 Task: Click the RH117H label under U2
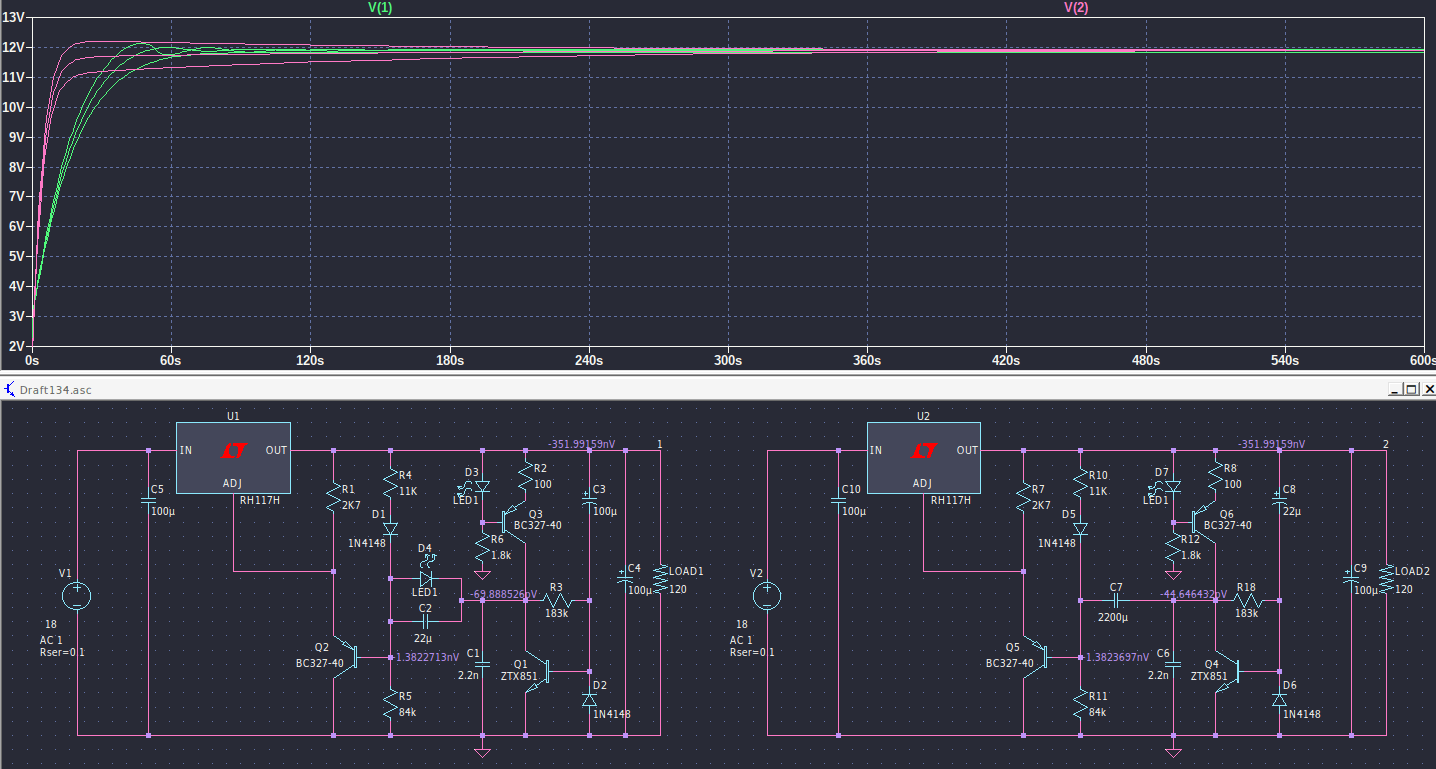pos(949,500)
